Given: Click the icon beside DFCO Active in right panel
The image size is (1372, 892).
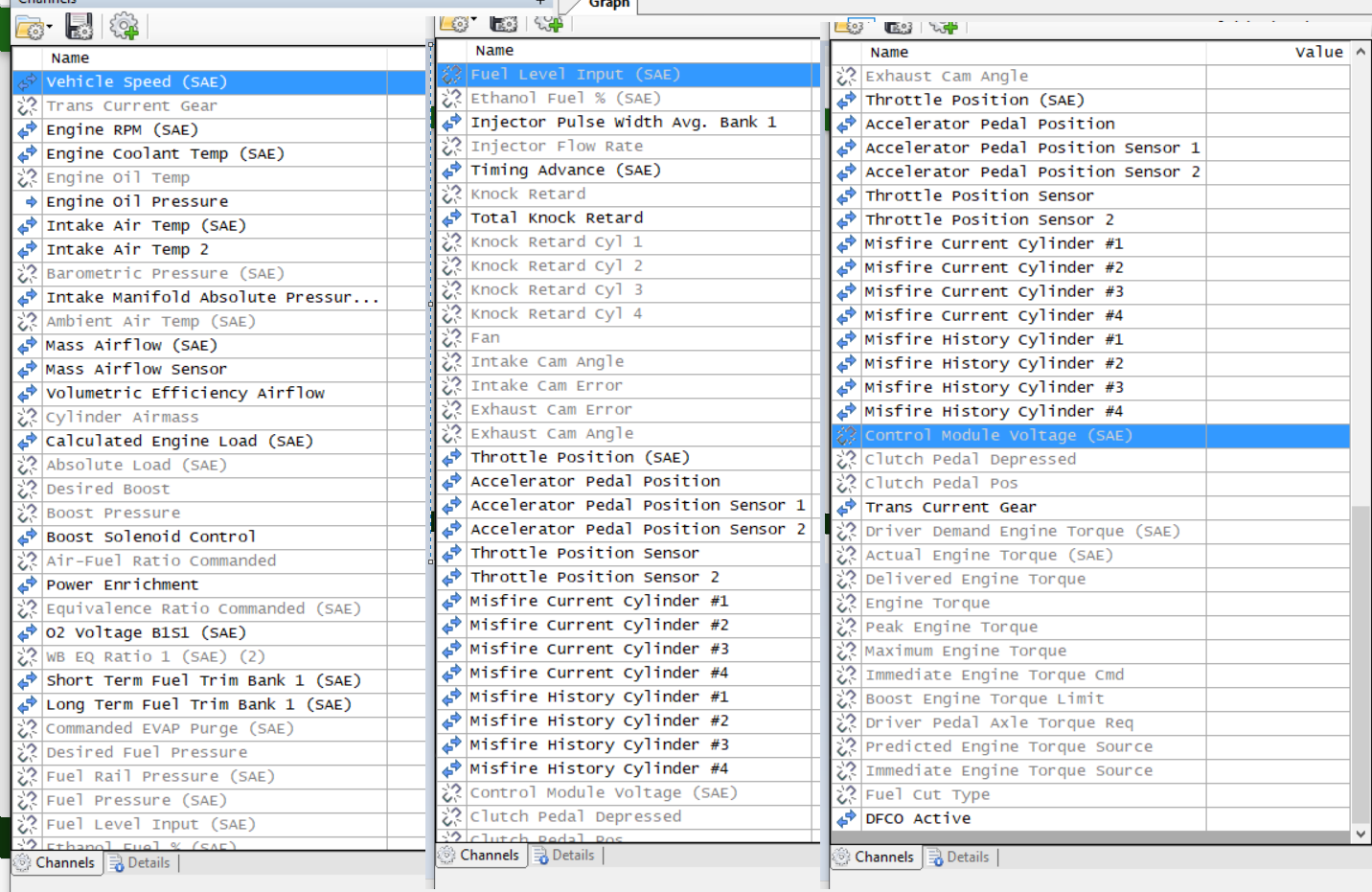Looking at the screenshot, I should coord(846,819).
